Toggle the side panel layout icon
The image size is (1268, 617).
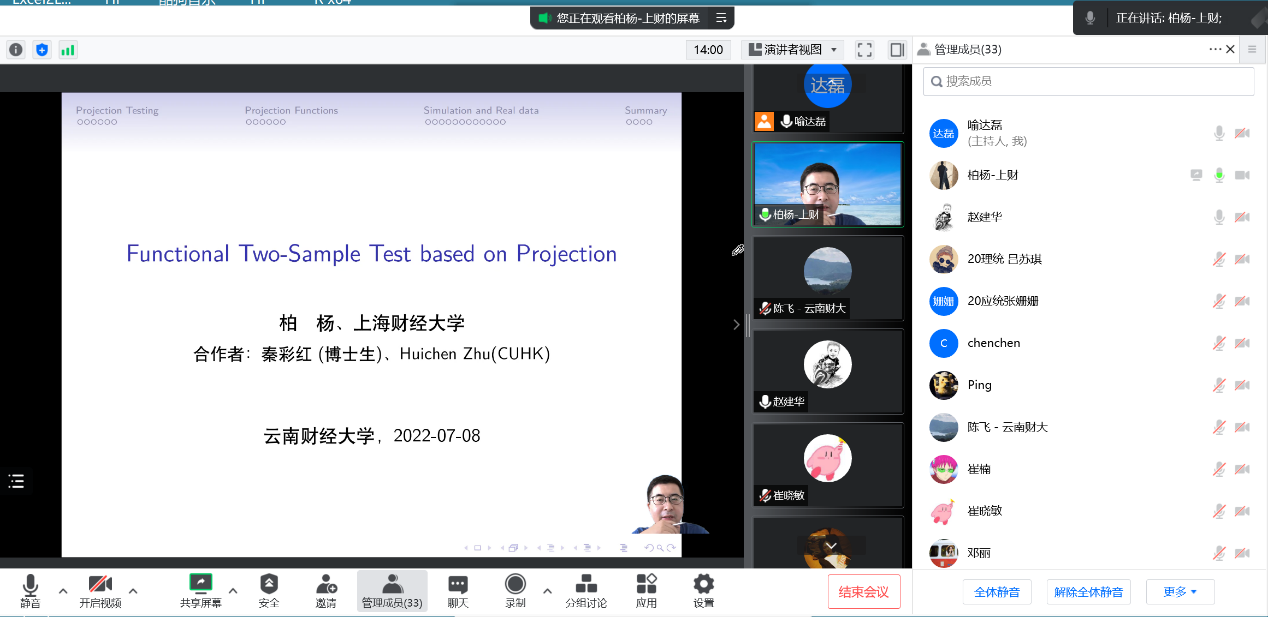coord(897,49)
